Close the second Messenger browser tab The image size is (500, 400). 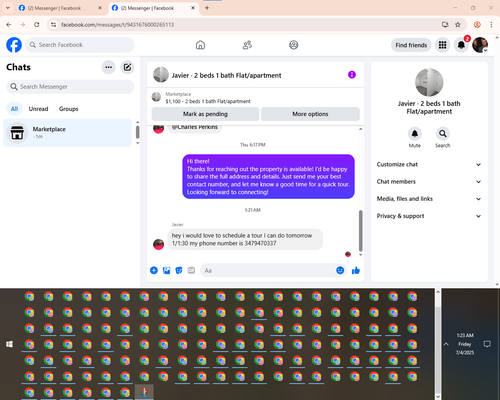coord(193,8)
